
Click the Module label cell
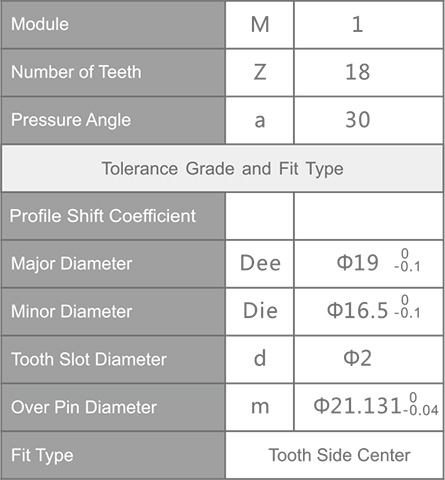pos(113,24)
